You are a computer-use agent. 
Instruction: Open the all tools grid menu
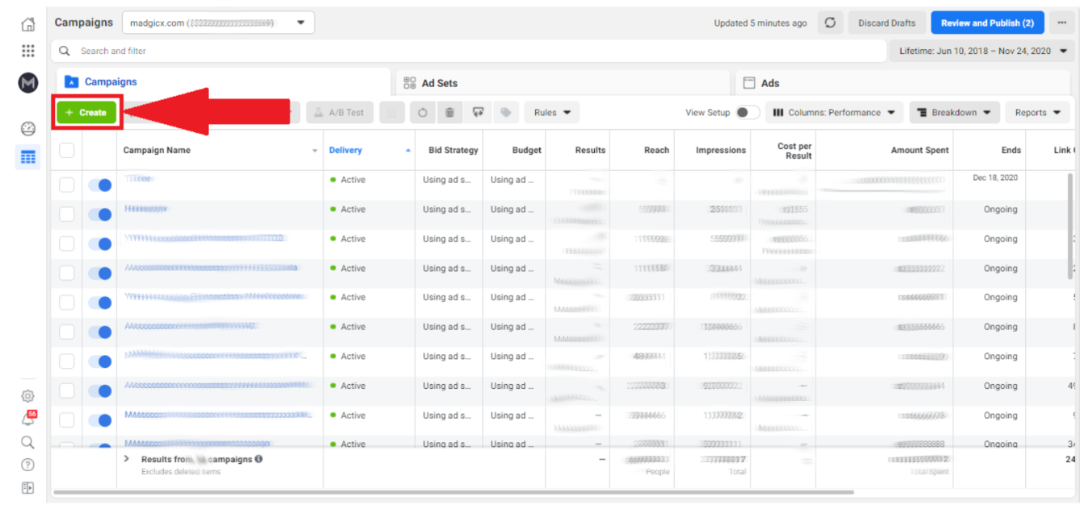(28, 51)
